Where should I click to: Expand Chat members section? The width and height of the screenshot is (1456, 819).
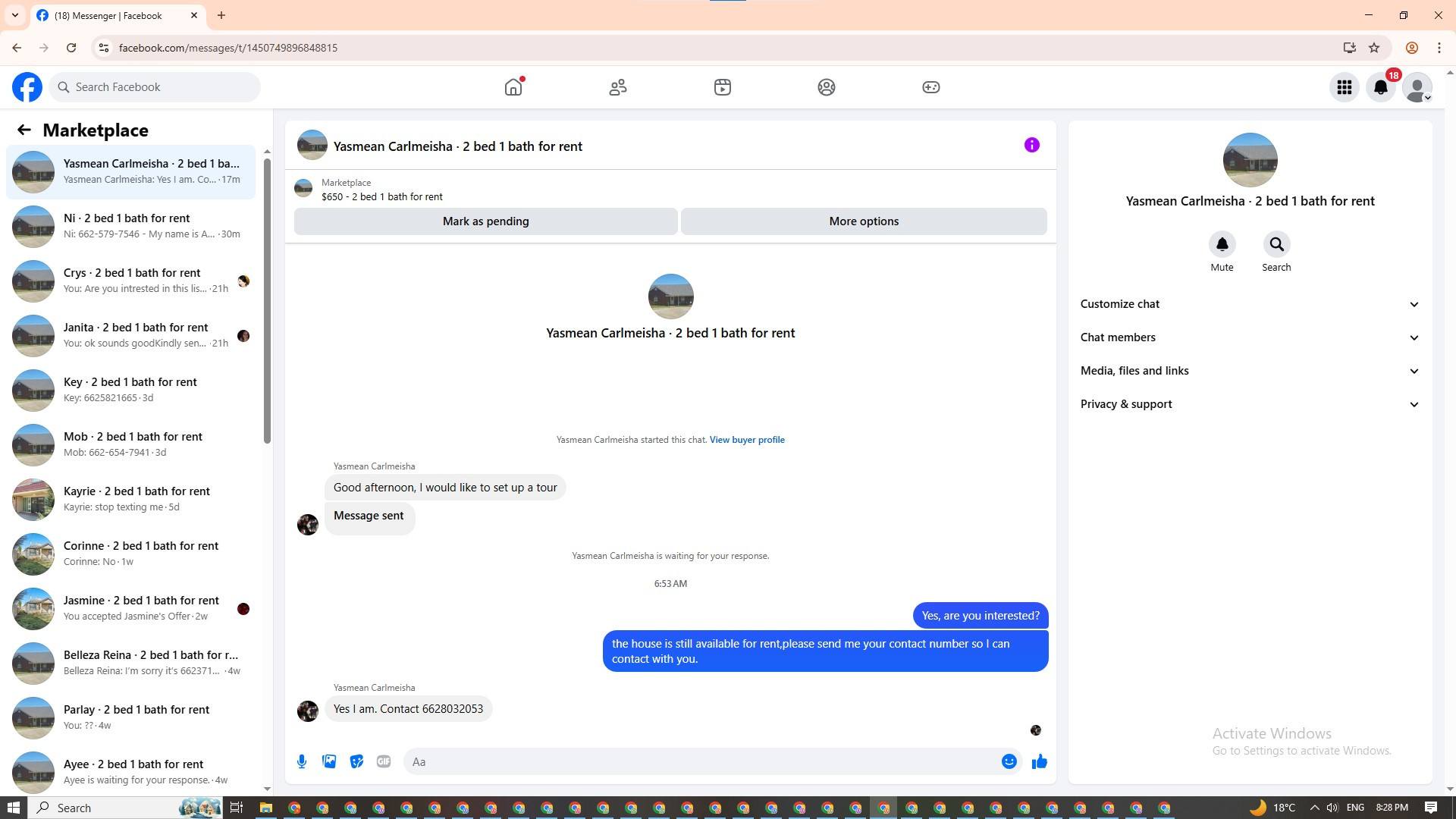click(x=1250, y=337)
